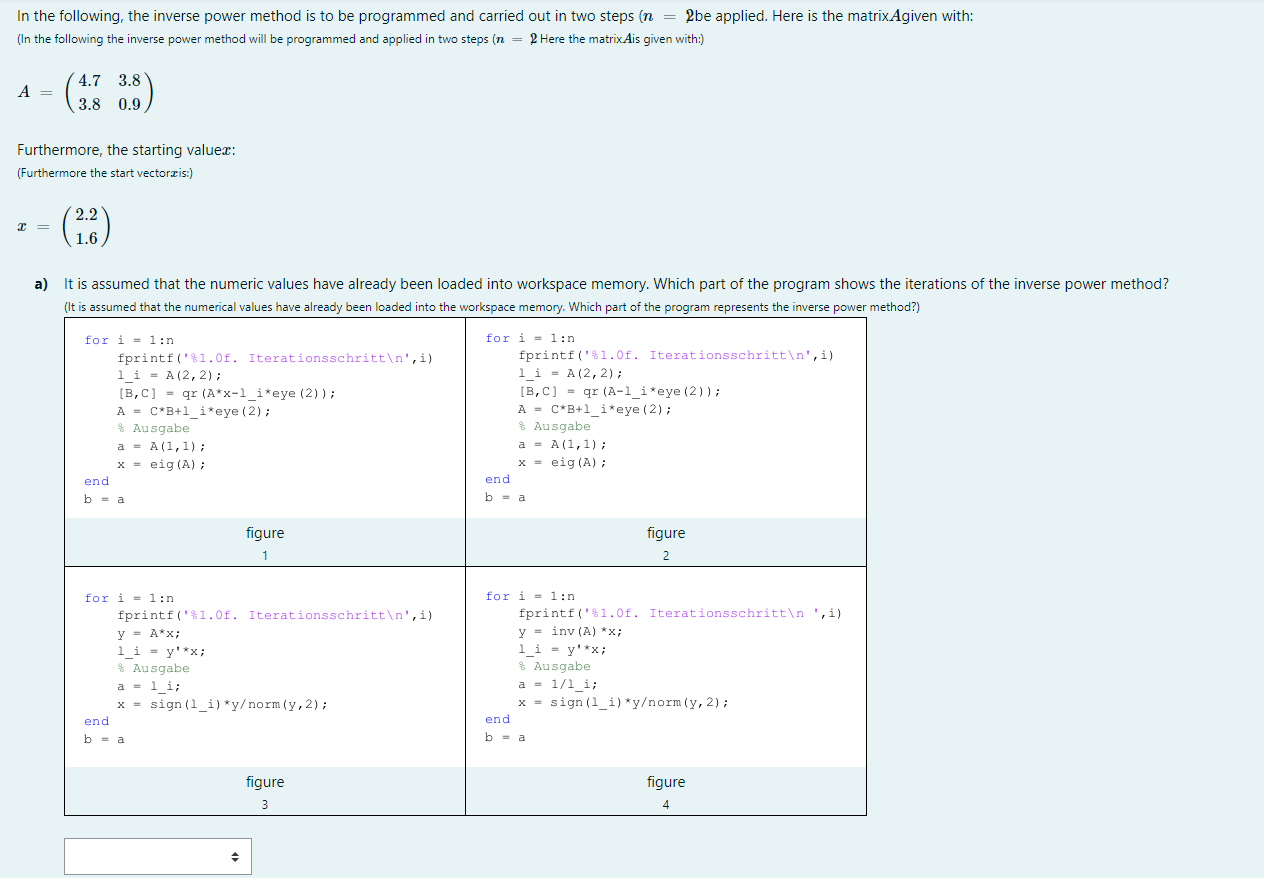Viewport: 1264px width, 878px height.
Task: Click the caption number 3 under the third figure
Action: pos(265,805)
